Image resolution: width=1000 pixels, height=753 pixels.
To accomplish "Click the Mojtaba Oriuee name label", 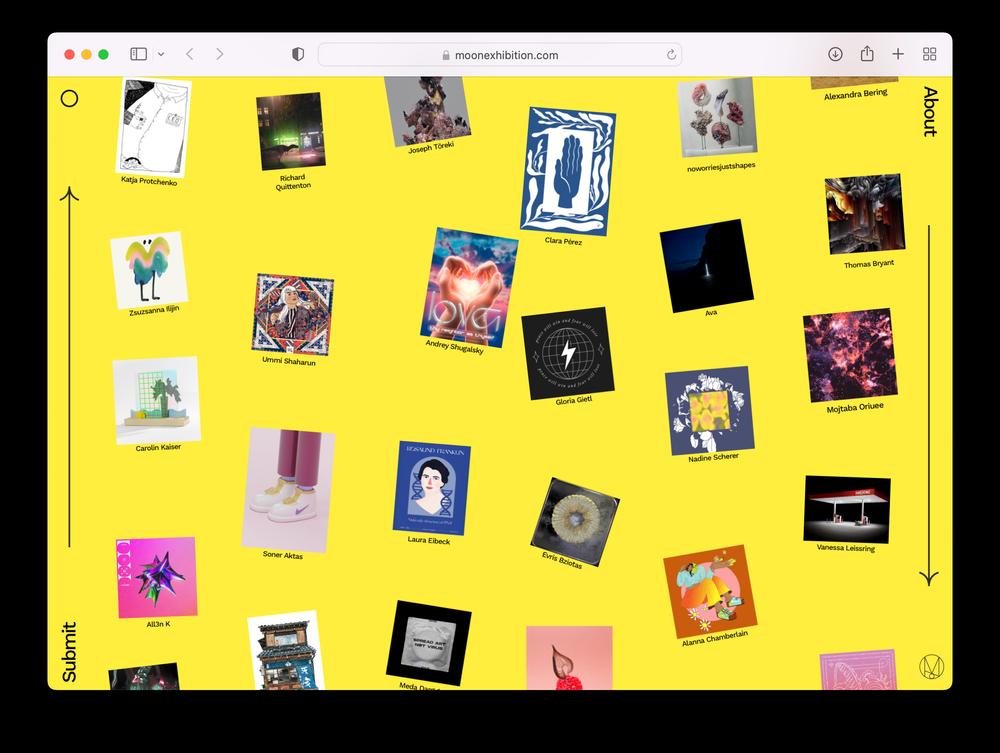I will [855, 408].
